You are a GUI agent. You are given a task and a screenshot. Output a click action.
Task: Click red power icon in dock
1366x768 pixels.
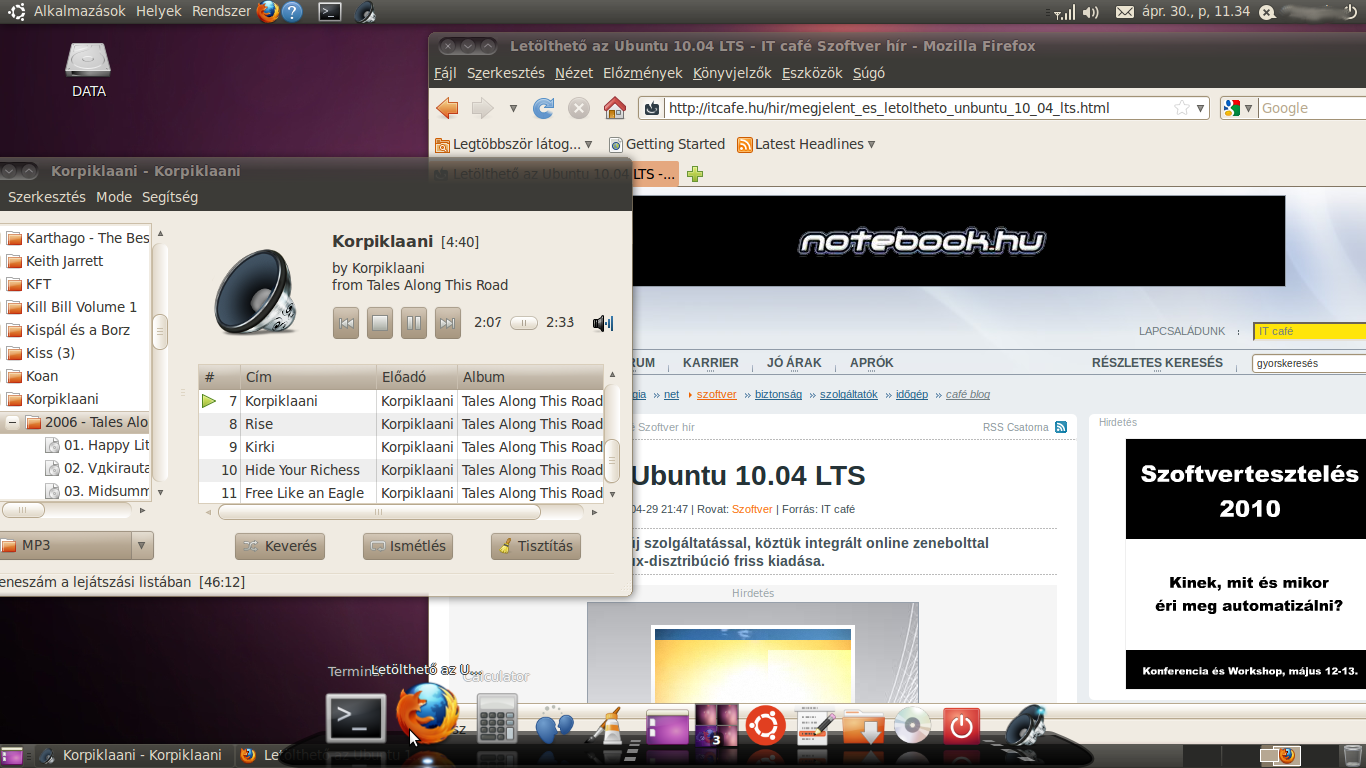point(961,726)
